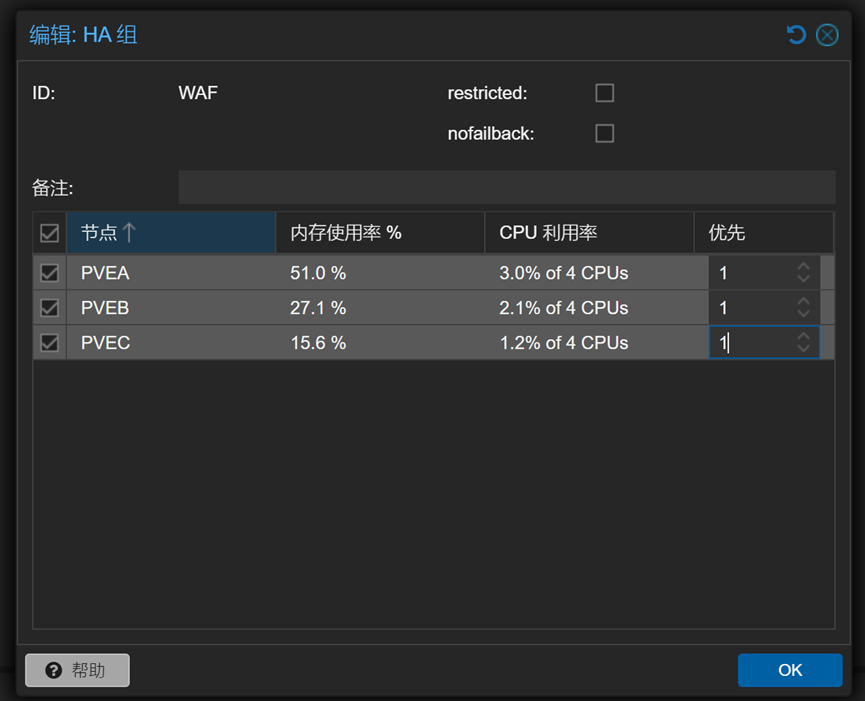Increase PVEC priority with up arrow

coord(803,336)
